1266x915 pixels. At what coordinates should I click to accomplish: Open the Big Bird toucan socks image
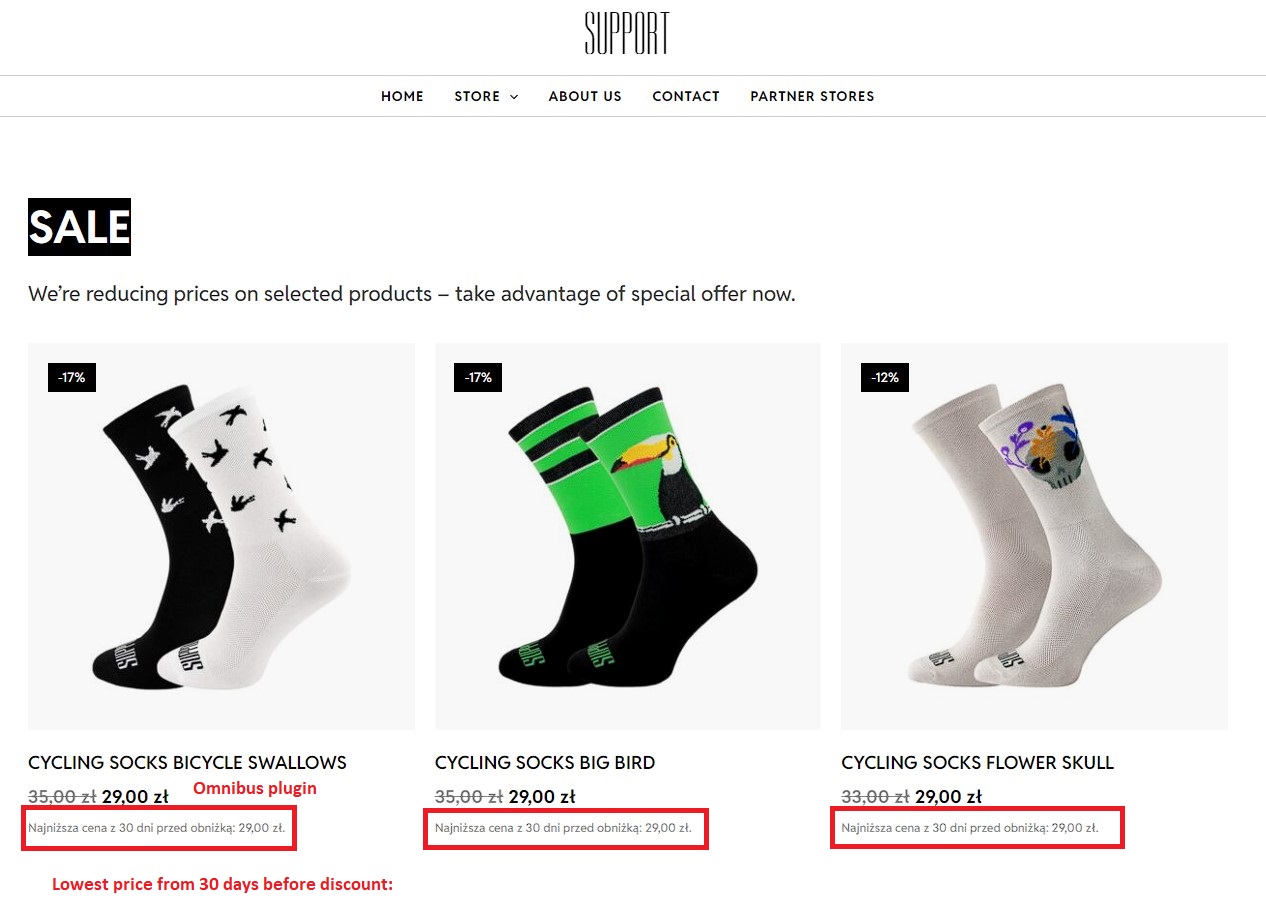[627, 536]
